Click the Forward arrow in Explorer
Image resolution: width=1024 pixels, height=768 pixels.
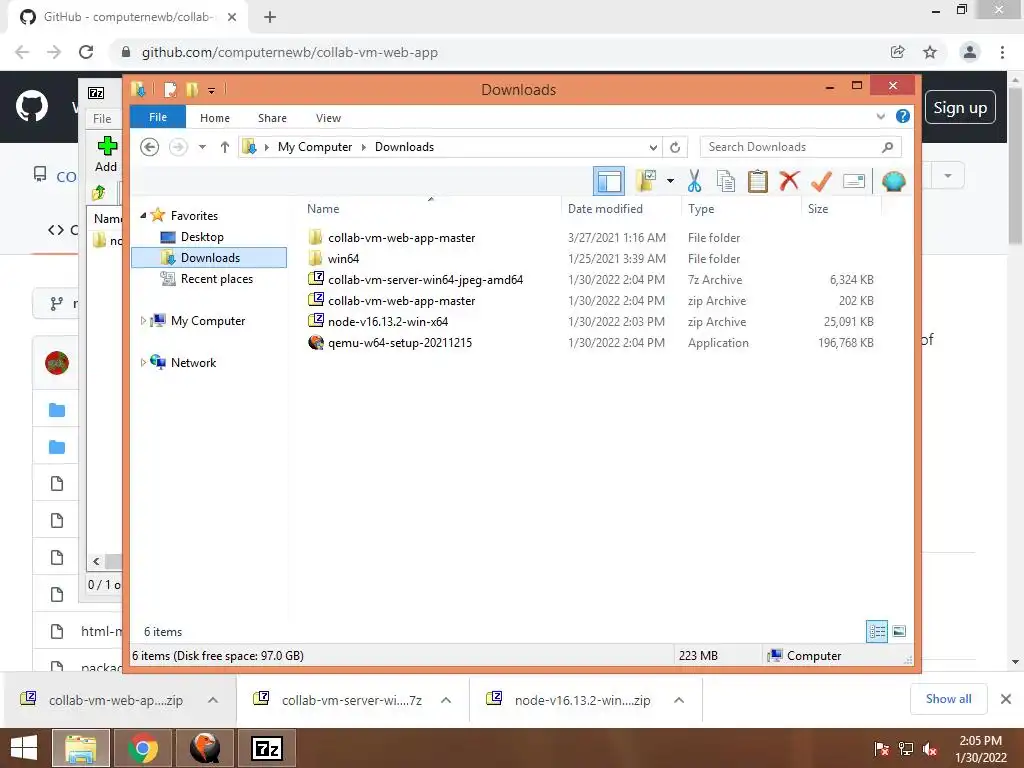point(178,147)
